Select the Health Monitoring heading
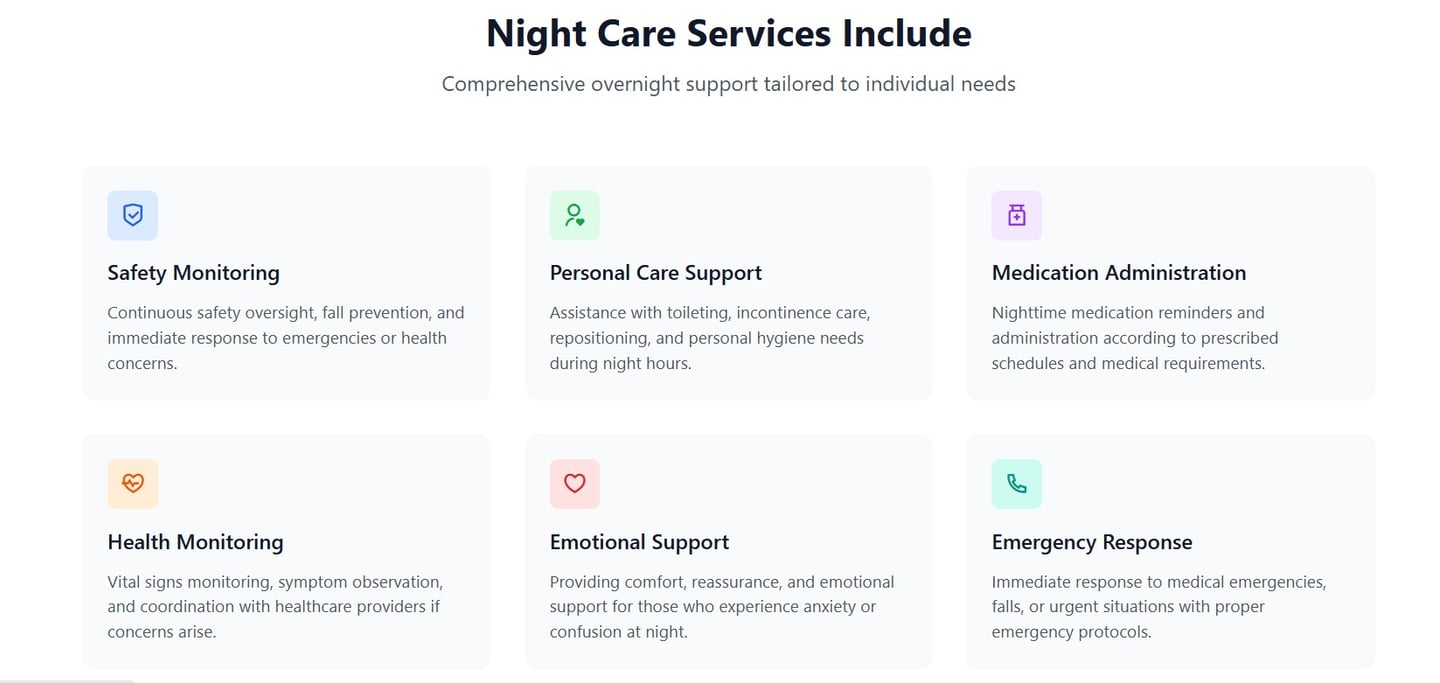The width and height of the screenshot is (1440, 683). pyautogui.click(x=195, y=542)
